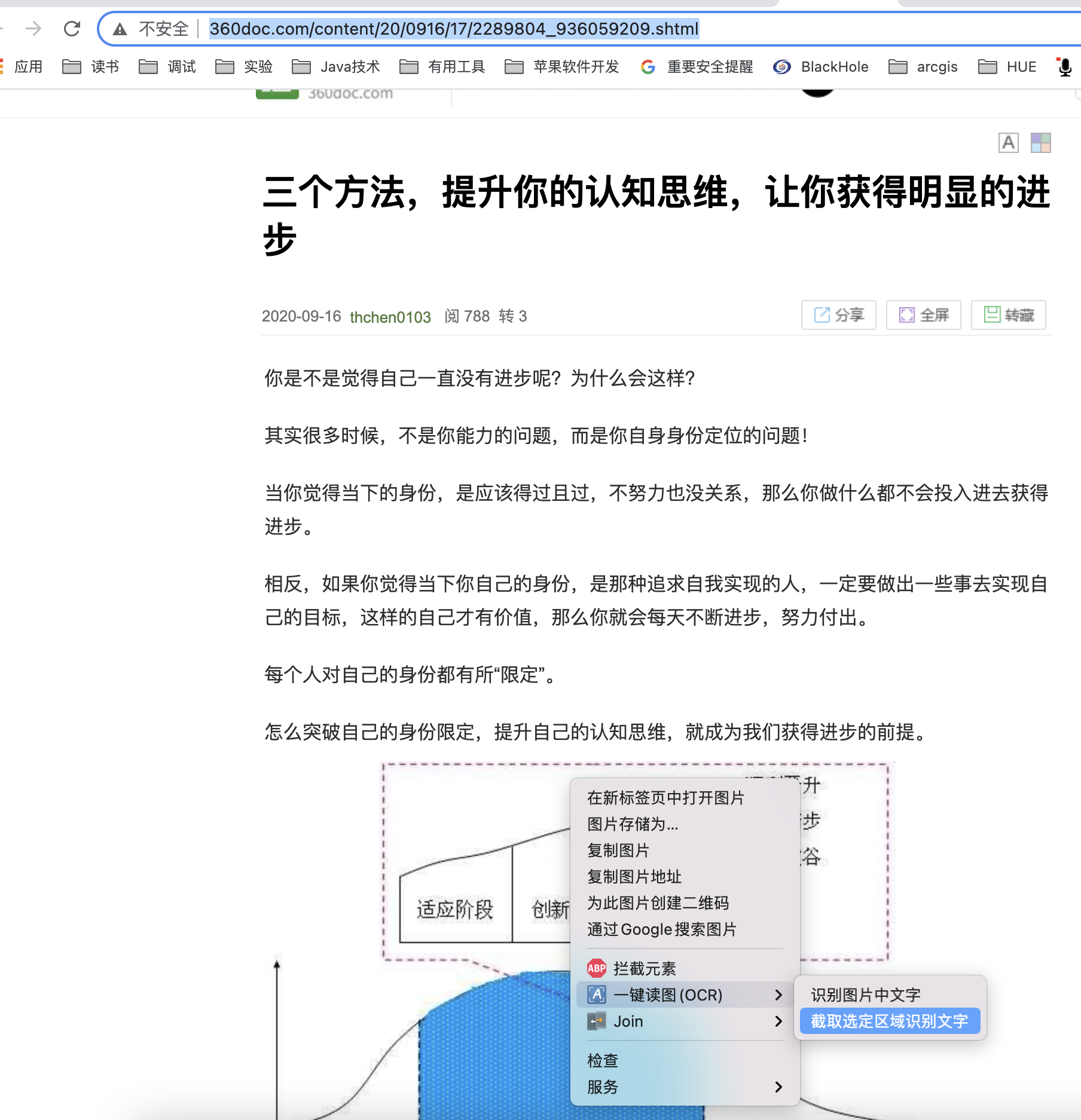Expand the Join submenu chevron
Screen dimensions: 1081x1120
779,1021
